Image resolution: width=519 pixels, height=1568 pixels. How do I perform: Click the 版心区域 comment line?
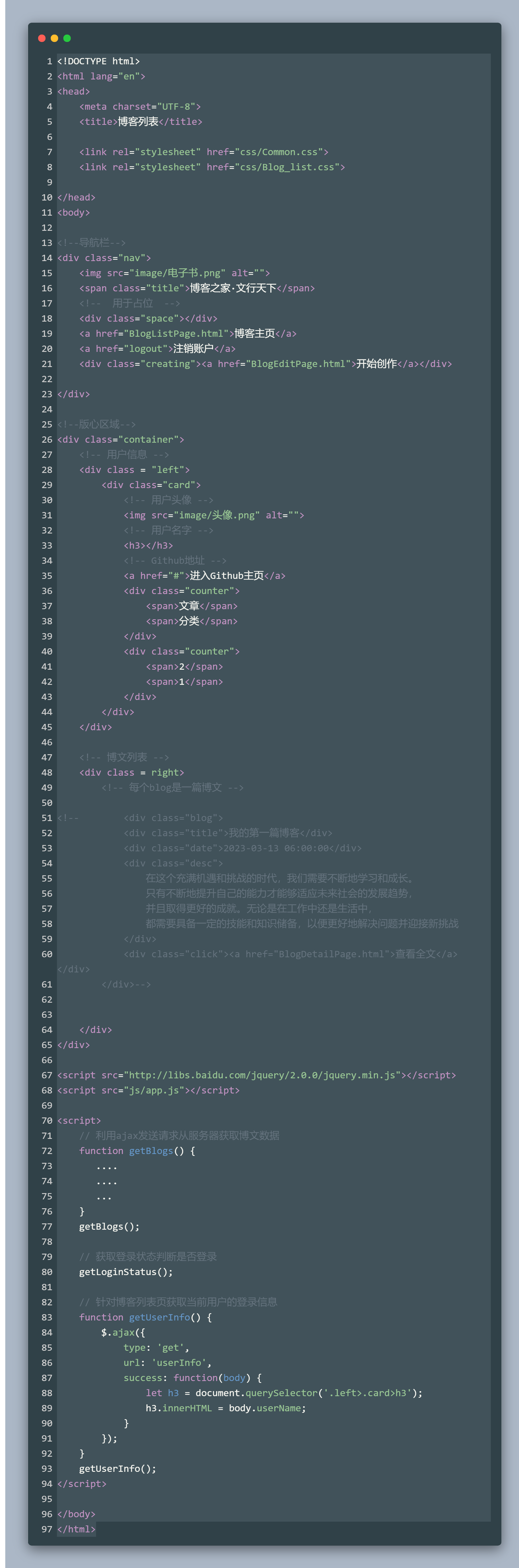point(96,425)
